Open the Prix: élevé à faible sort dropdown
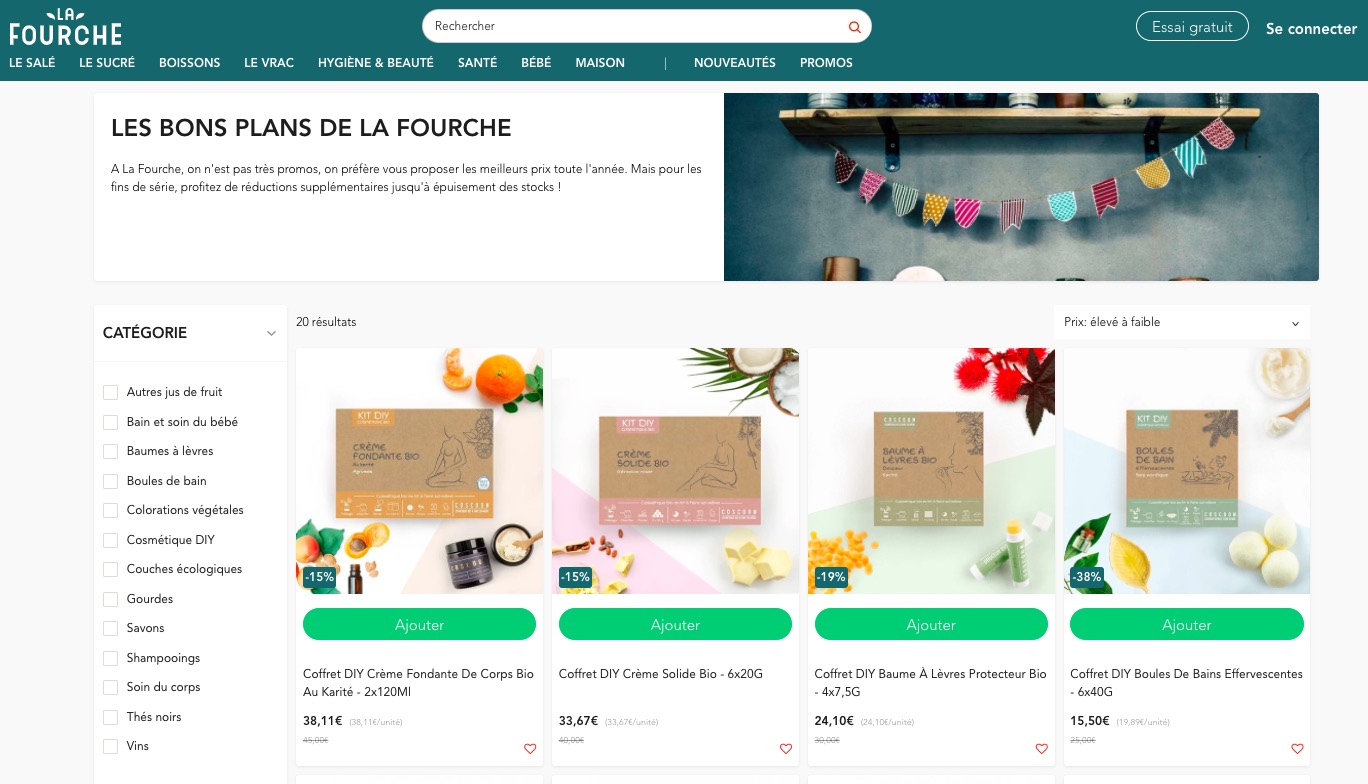The height and width of the screenshot is (784, 1368). 1182,322
